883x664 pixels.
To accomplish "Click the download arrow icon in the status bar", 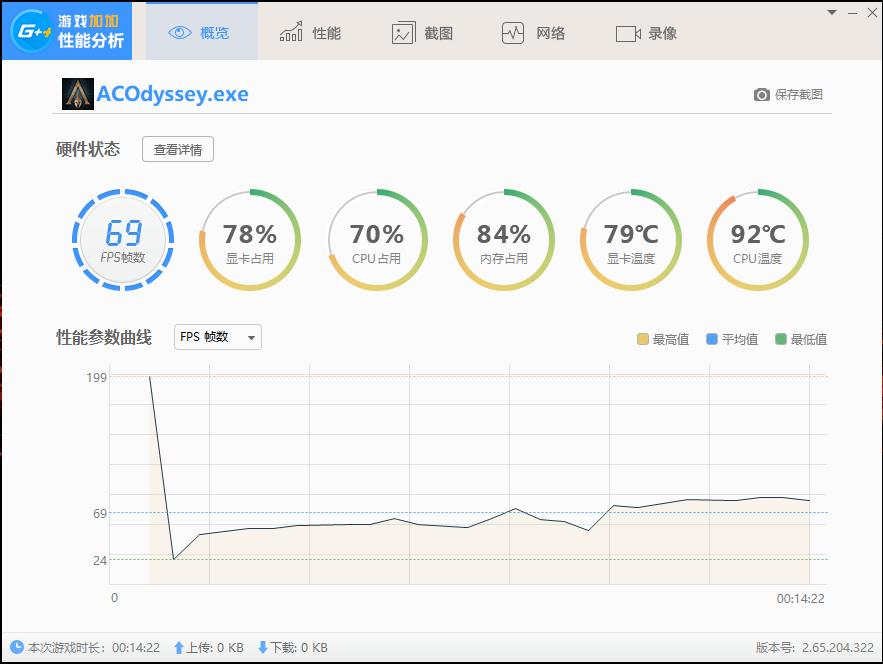I will 265,647.
